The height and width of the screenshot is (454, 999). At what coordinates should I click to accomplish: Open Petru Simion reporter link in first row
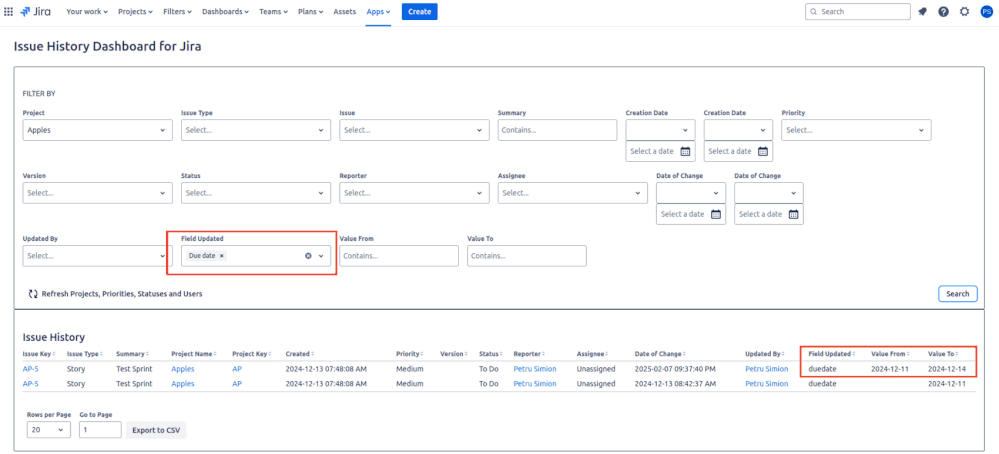(x=535, y=368)
